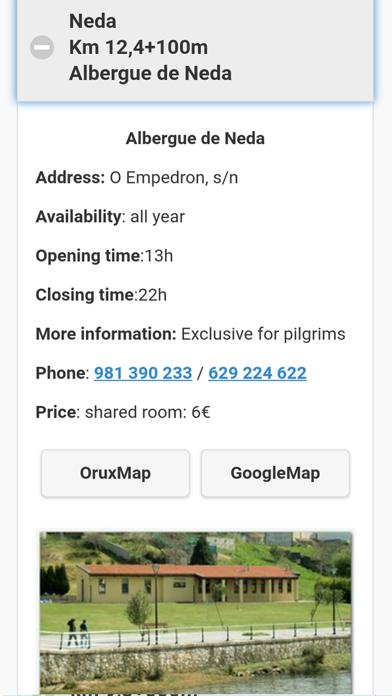View the Albergue de Neda building photo
Image resolution: width=392 pixels, height=696 pixels.
click(x=196, y=612)
